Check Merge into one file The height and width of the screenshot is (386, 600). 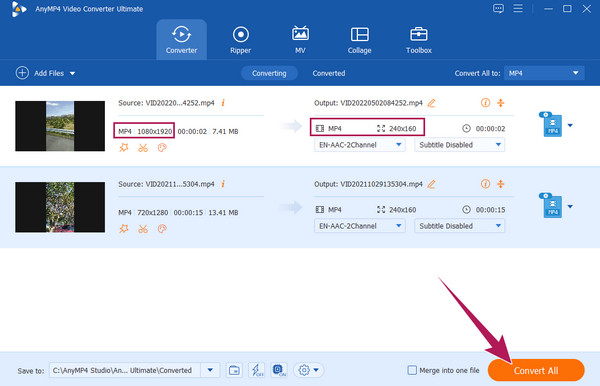pyautogui.click(x=412, y=370)
